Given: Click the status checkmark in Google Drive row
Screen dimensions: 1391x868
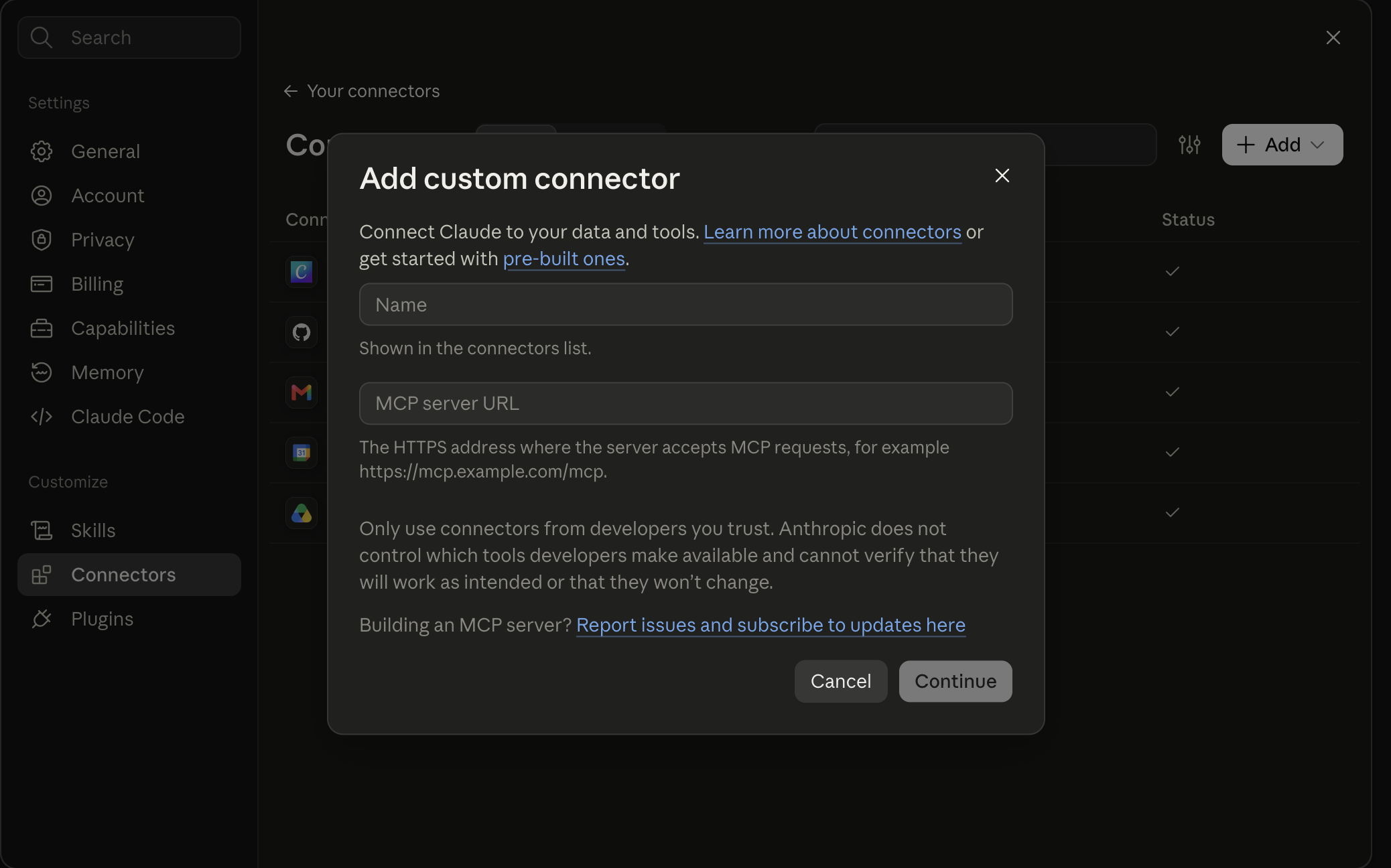Looking at the screenshot, I should 1172,512.
